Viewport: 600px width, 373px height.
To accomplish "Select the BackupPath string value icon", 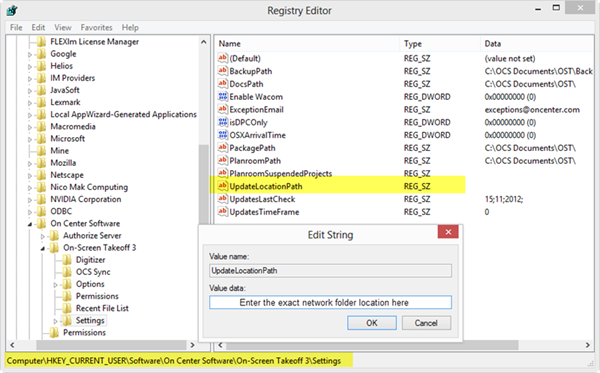I will pyautogui.click(x=222, y=71).
